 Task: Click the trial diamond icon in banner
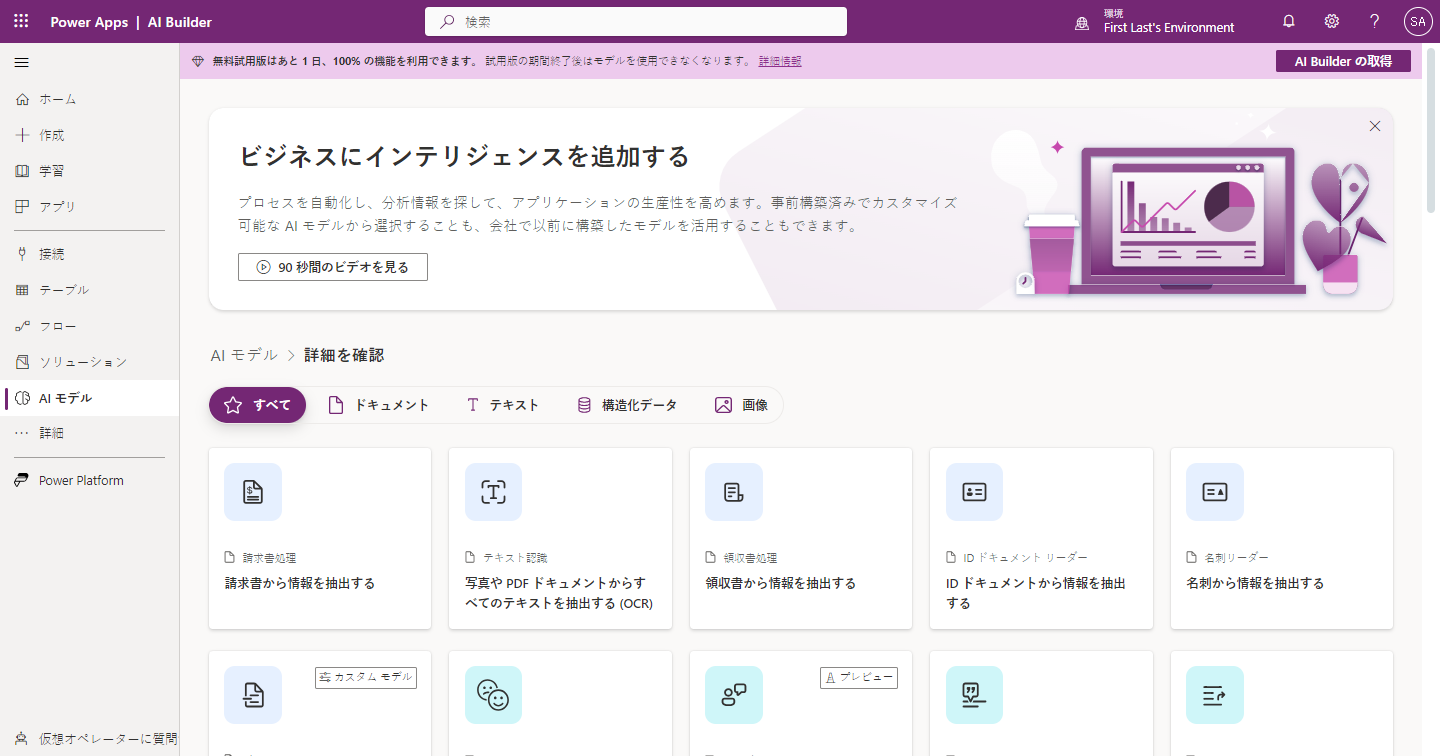[x=198, y=61]
